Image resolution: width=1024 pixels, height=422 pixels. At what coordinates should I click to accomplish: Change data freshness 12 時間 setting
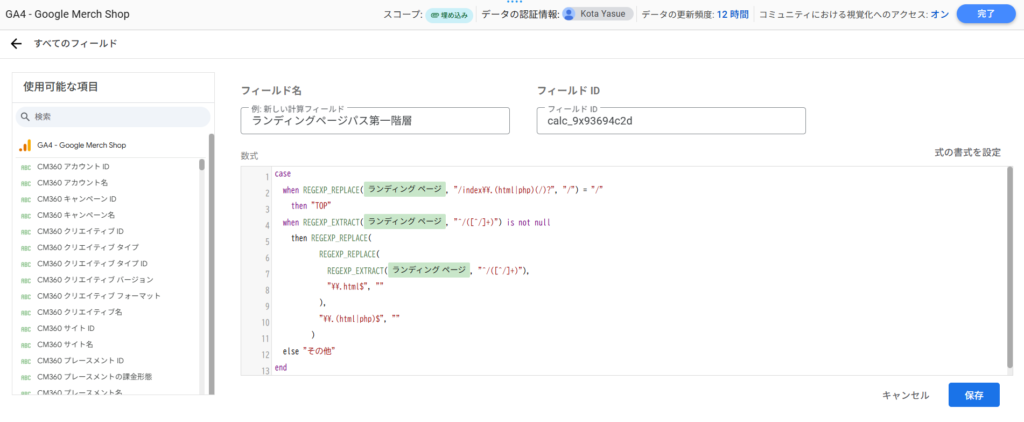[732, 14]
